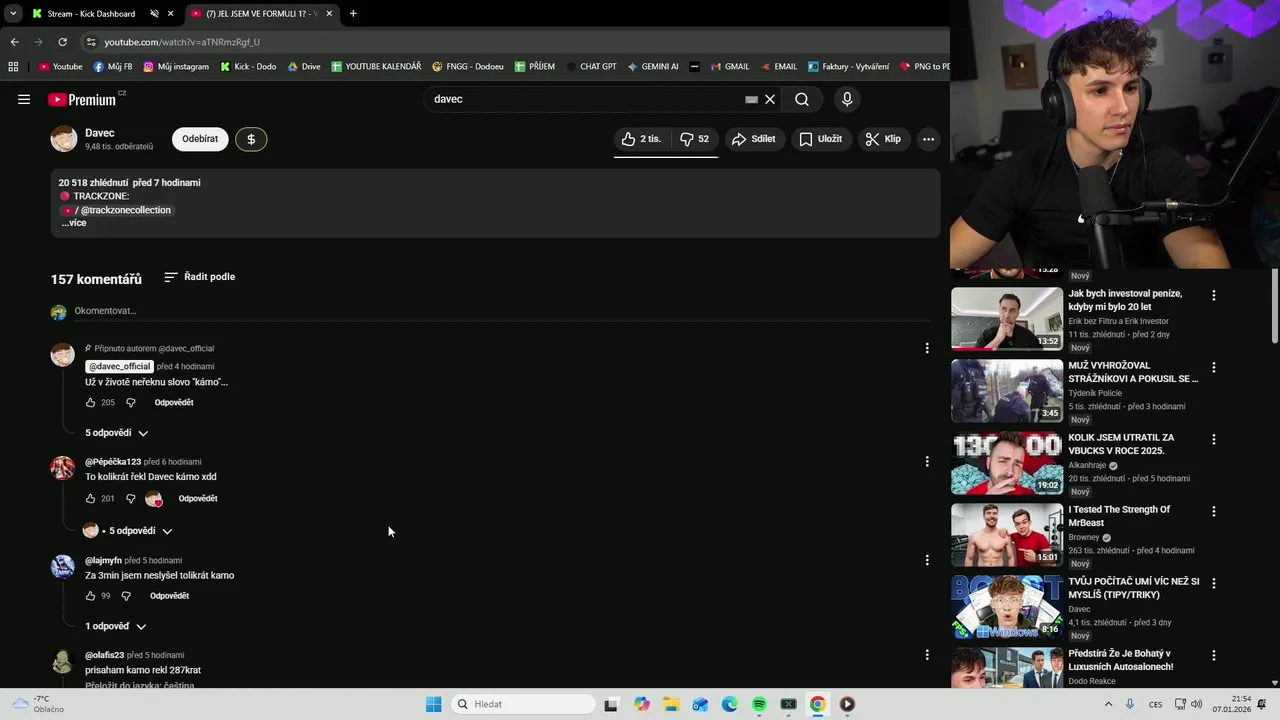1280x720 pixels.
Task: Reply to @lajmyfn comment
Action: coord(169,596)
